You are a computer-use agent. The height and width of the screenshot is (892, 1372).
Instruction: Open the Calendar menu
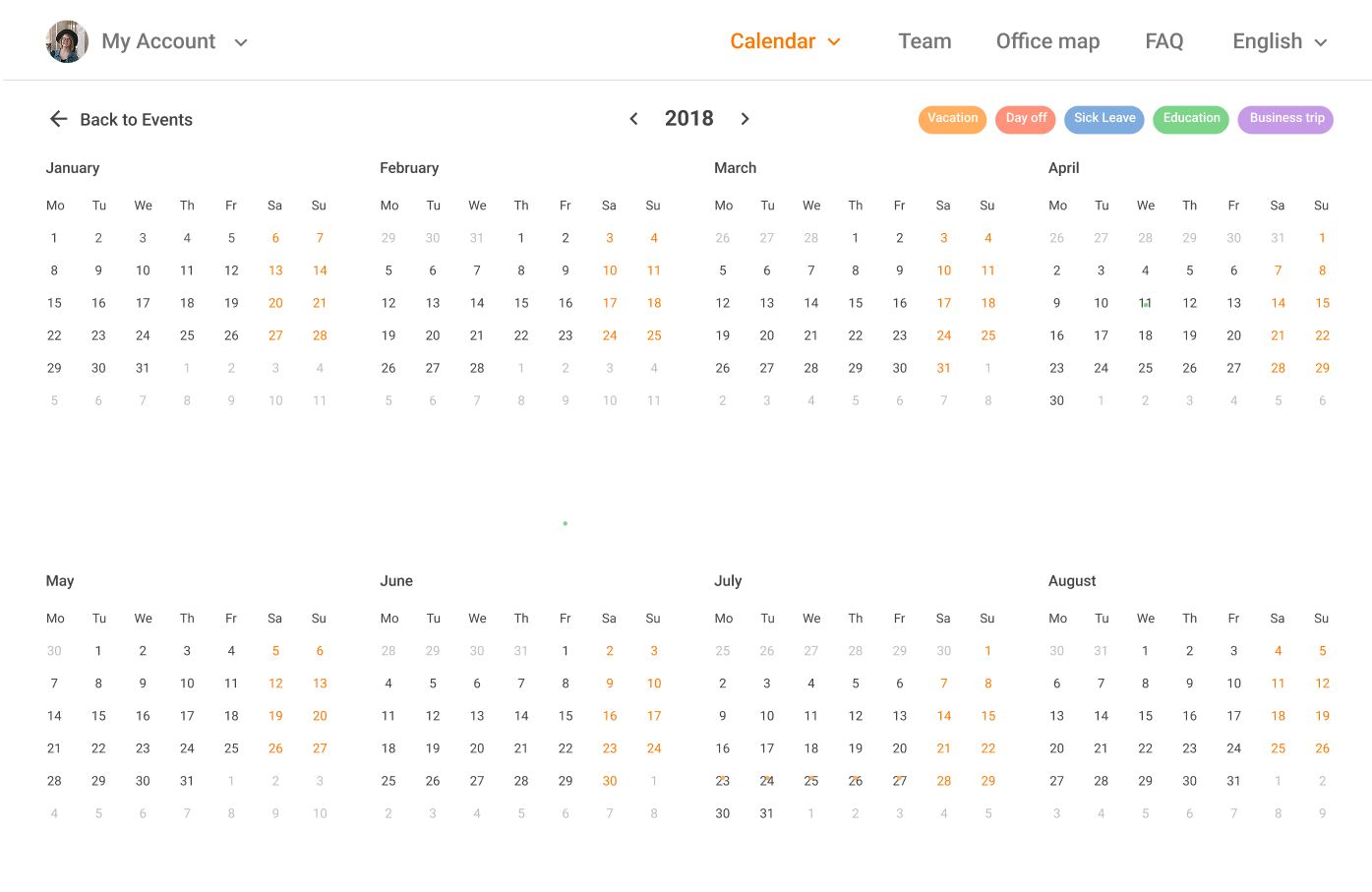(x=772, y=41)
